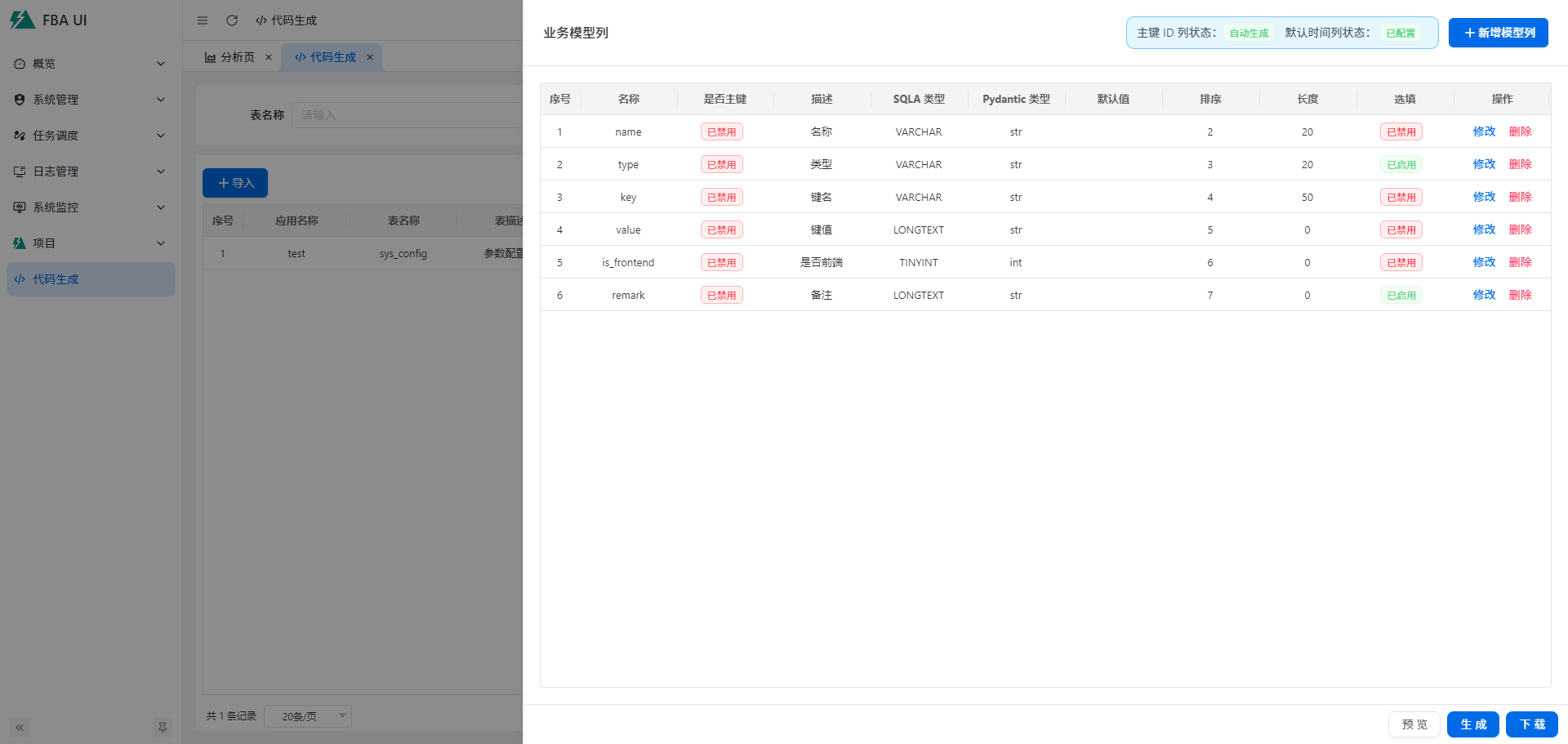Image resolution: width=1568 pixels, height=744 pixels.
Task: Close the 分析页 tab with x icon
Action: (269, 57)
